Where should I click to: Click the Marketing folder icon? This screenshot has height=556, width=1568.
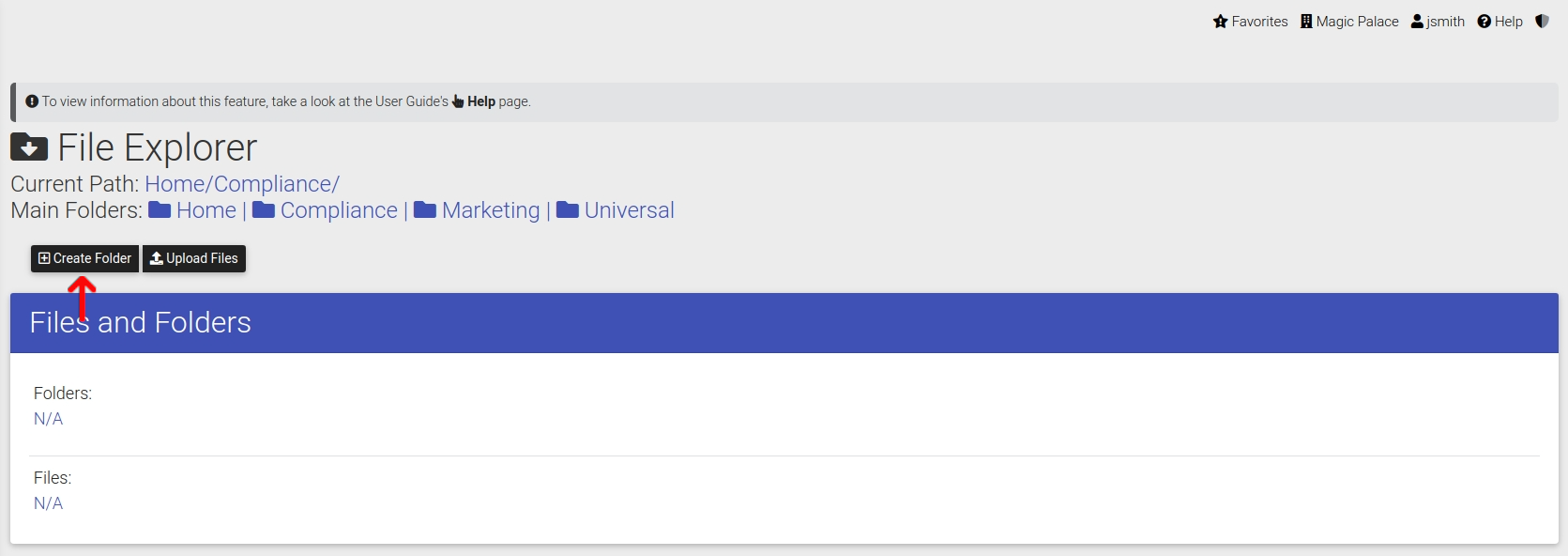(425, 210)
